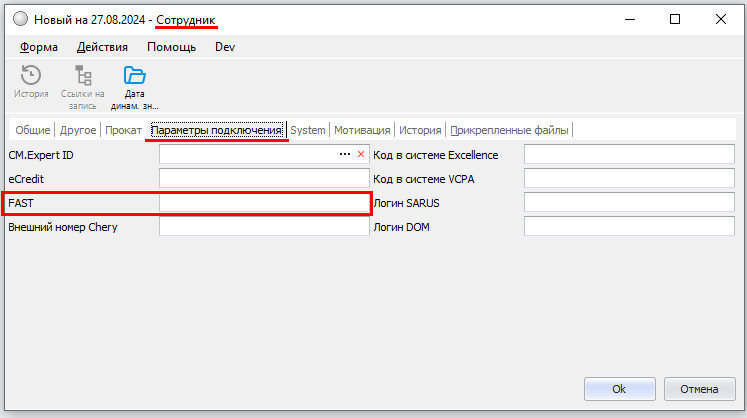Switch to the Общие tab

pyautogui.click(x=32, y=130)
